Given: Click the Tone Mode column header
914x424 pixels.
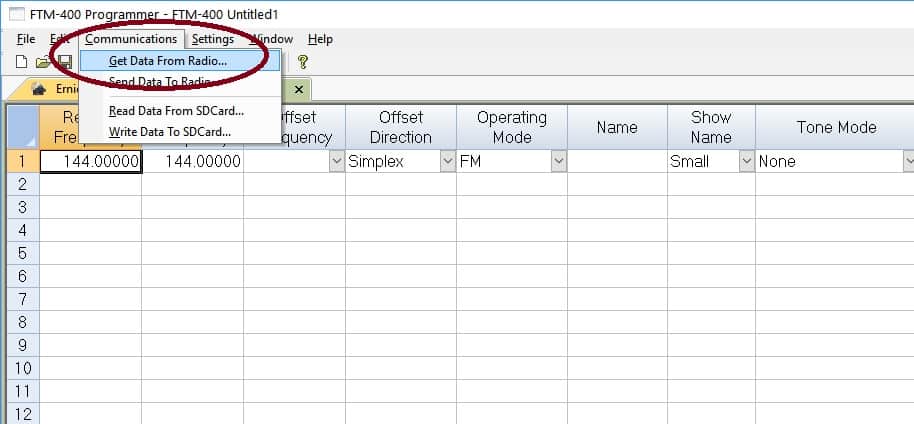Looking at the screenshot, I should (836, 127).
